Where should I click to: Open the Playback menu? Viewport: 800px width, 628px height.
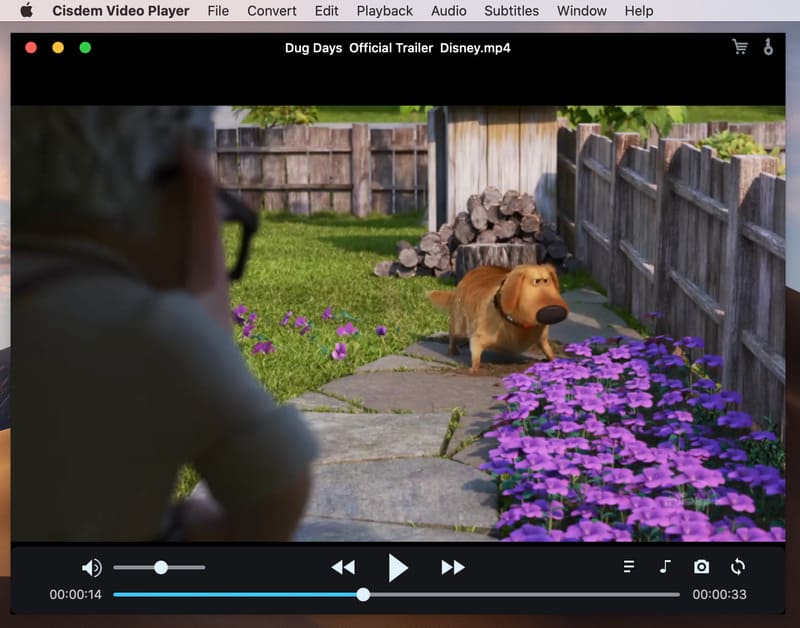[385, 11]
